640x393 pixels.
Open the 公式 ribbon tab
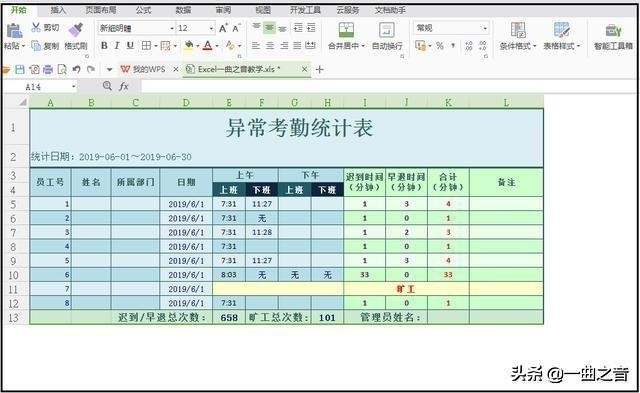tap(143, 10)
